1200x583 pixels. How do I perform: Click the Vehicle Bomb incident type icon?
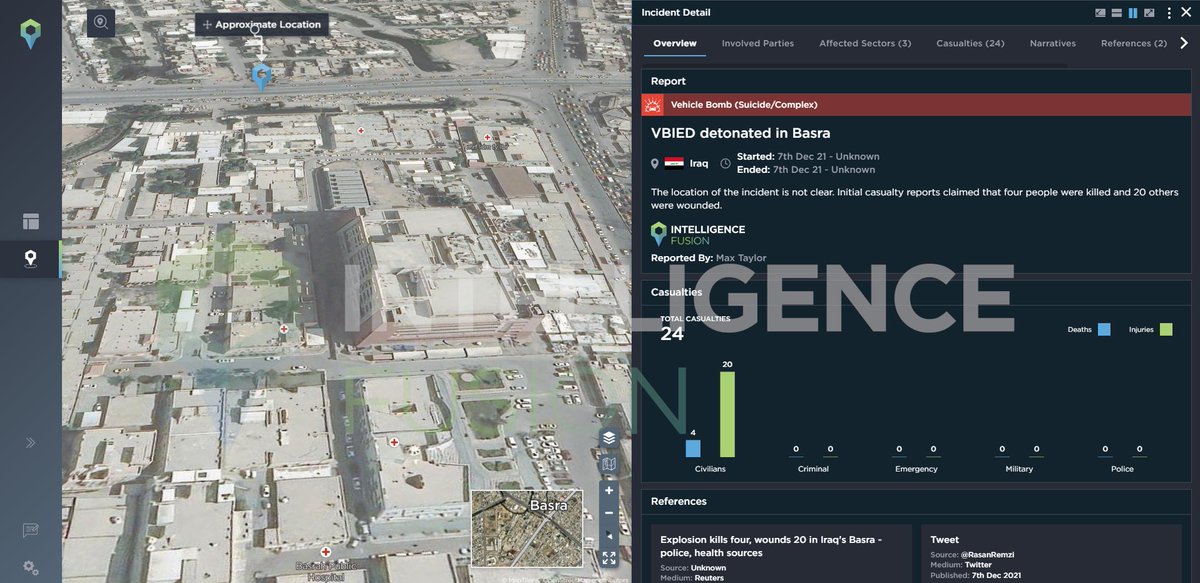(x=652, y=104)
